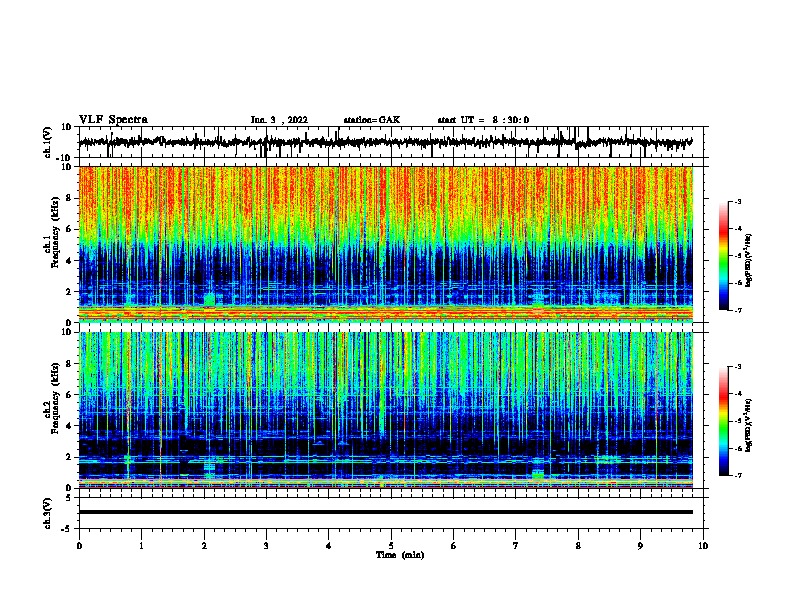This screenshot has height=612, width=792.
Task: Click time axis tick label "2"
Action: click(204, 546)
